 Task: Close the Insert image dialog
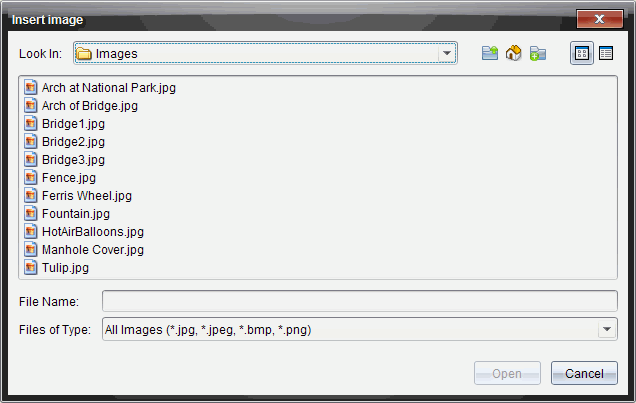click(x=600, y=19)
